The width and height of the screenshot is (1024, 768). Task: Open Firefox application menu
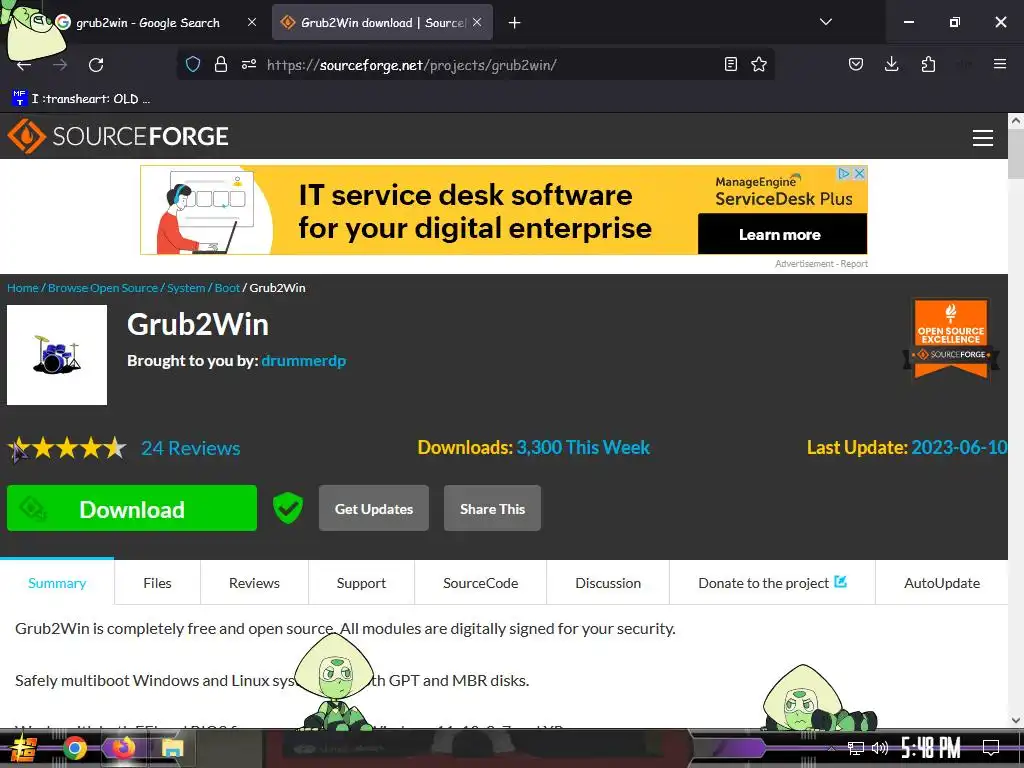point(999,64)
